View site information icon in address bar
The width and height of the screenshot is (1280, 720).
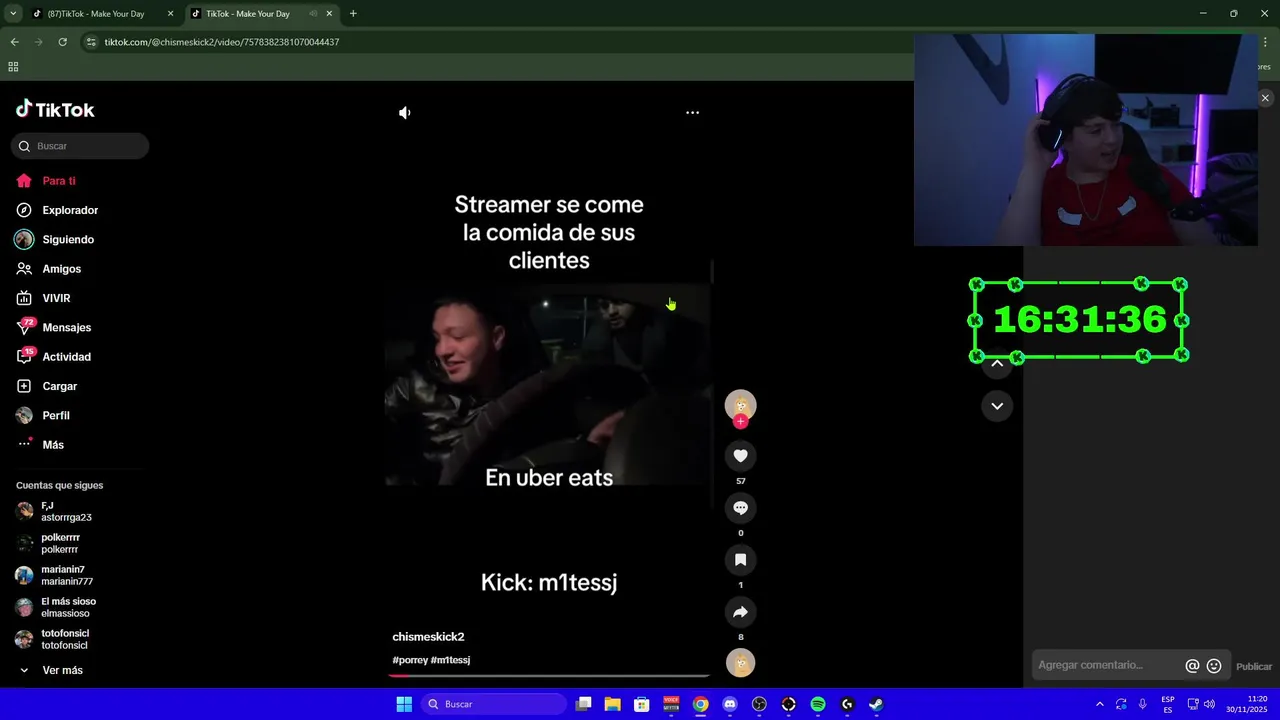pyautogui.click(x=91, y=42)
